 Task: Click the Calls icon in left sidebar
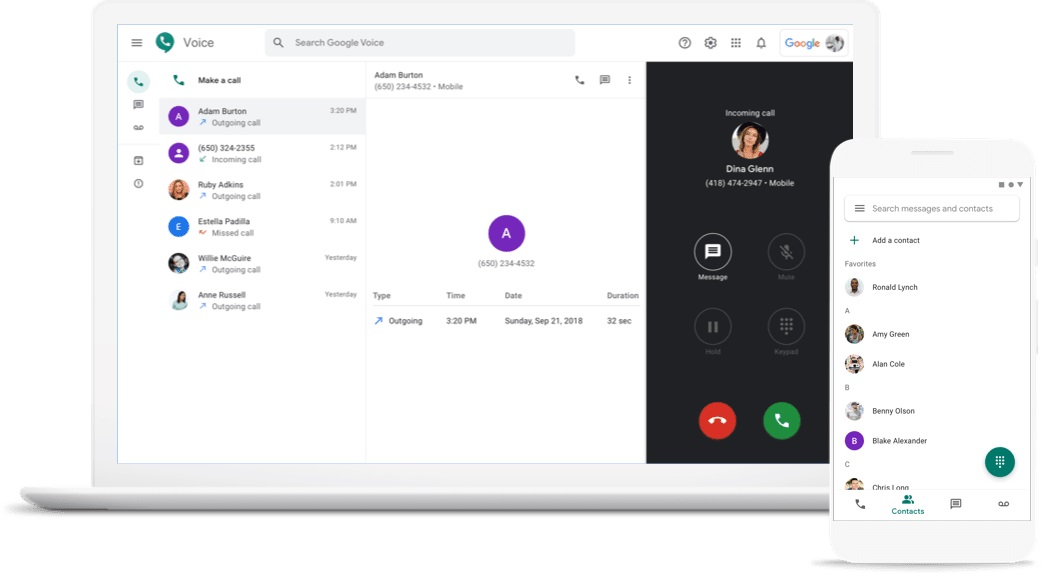(138, 81)
